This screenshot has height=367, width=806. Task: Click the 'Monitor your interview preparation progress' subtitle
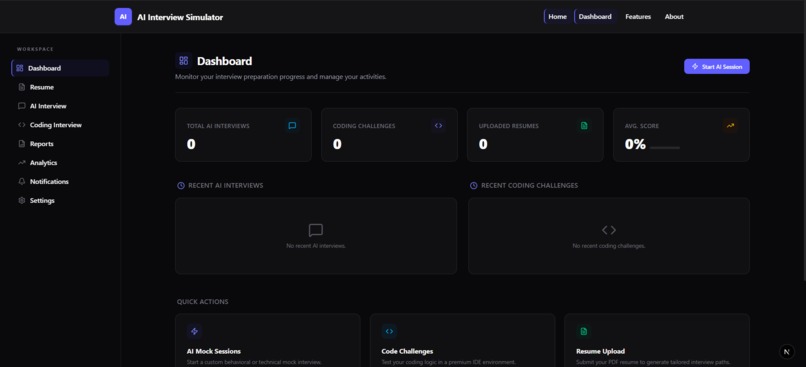click(280, 77)
